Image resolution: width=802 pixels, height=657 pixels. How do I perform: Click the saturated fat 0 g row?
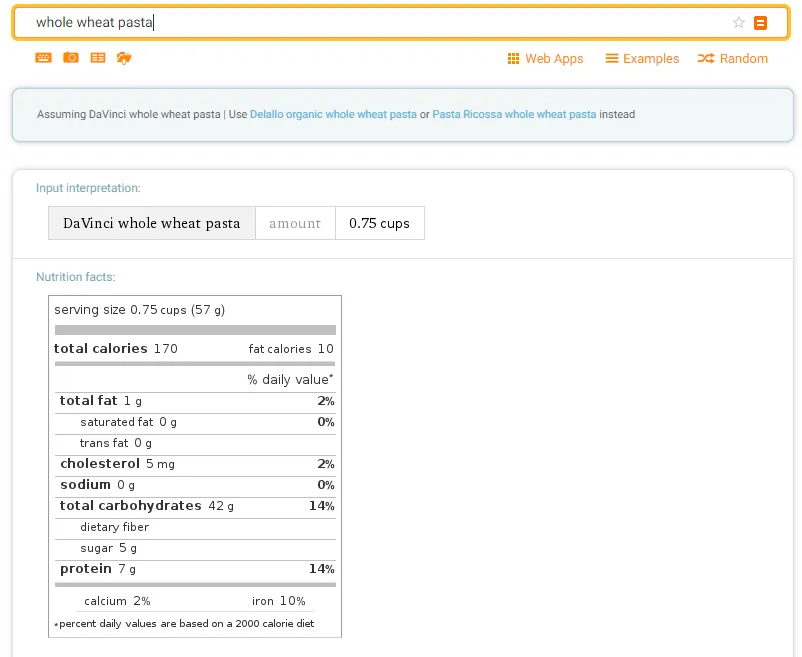[195, 422]
